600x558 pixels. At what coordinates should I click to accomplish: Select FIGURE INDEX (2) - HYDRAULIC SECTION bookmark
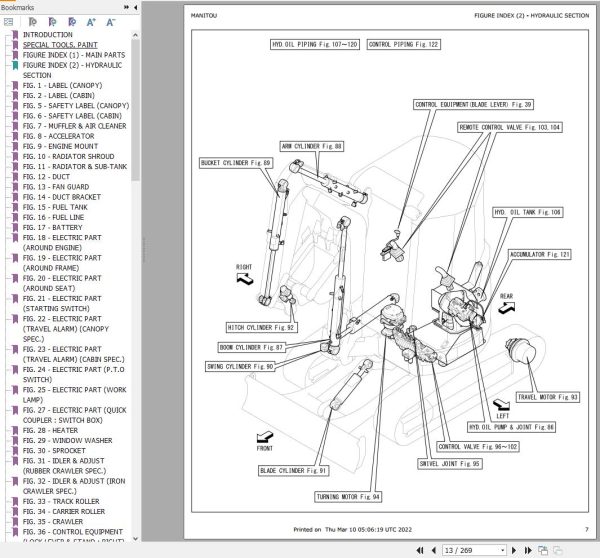click(72, 70)
